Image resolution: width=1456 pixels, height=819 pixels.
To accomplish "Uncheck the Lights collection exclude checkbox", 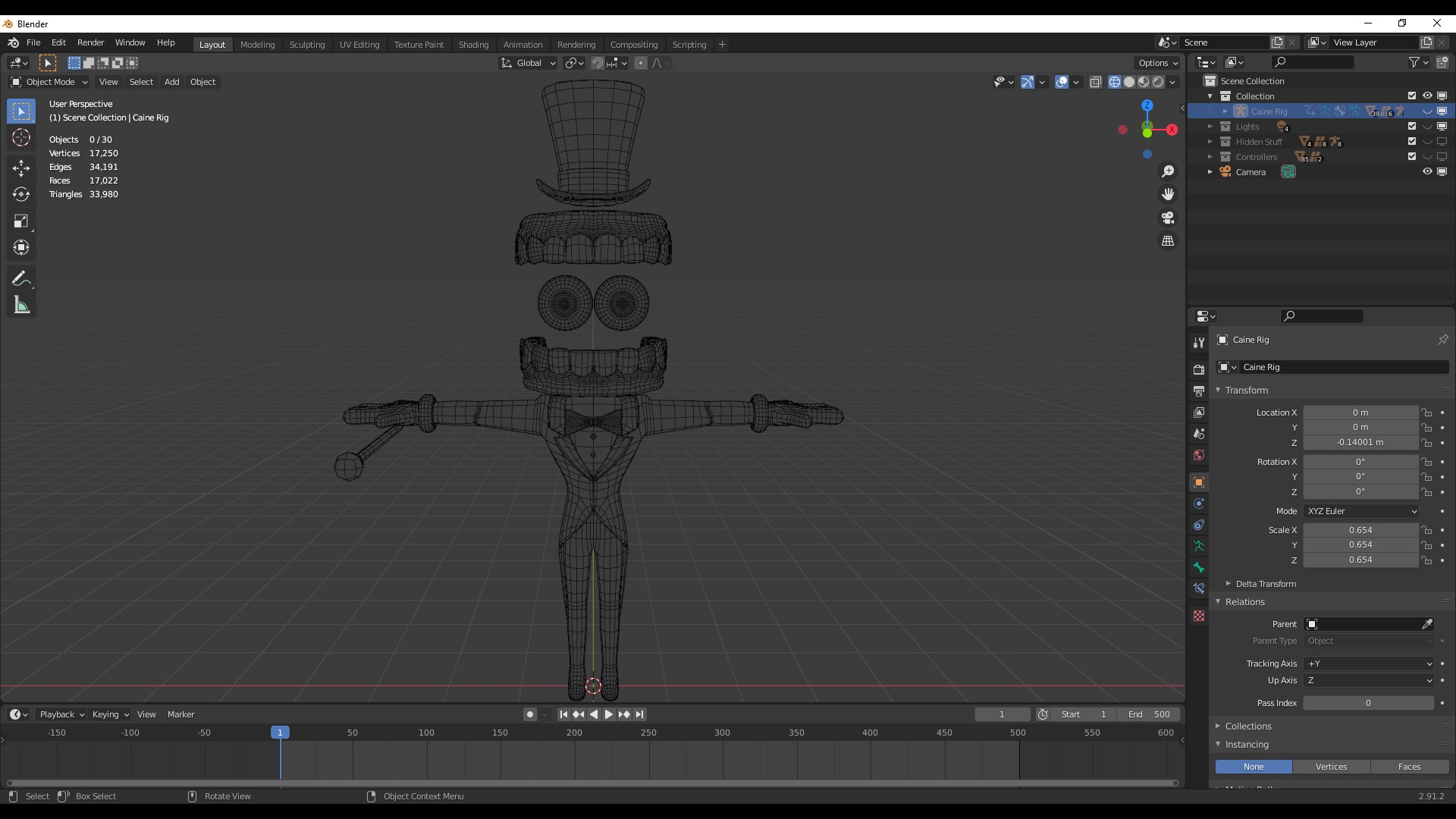I will (x=1412, y=127).
